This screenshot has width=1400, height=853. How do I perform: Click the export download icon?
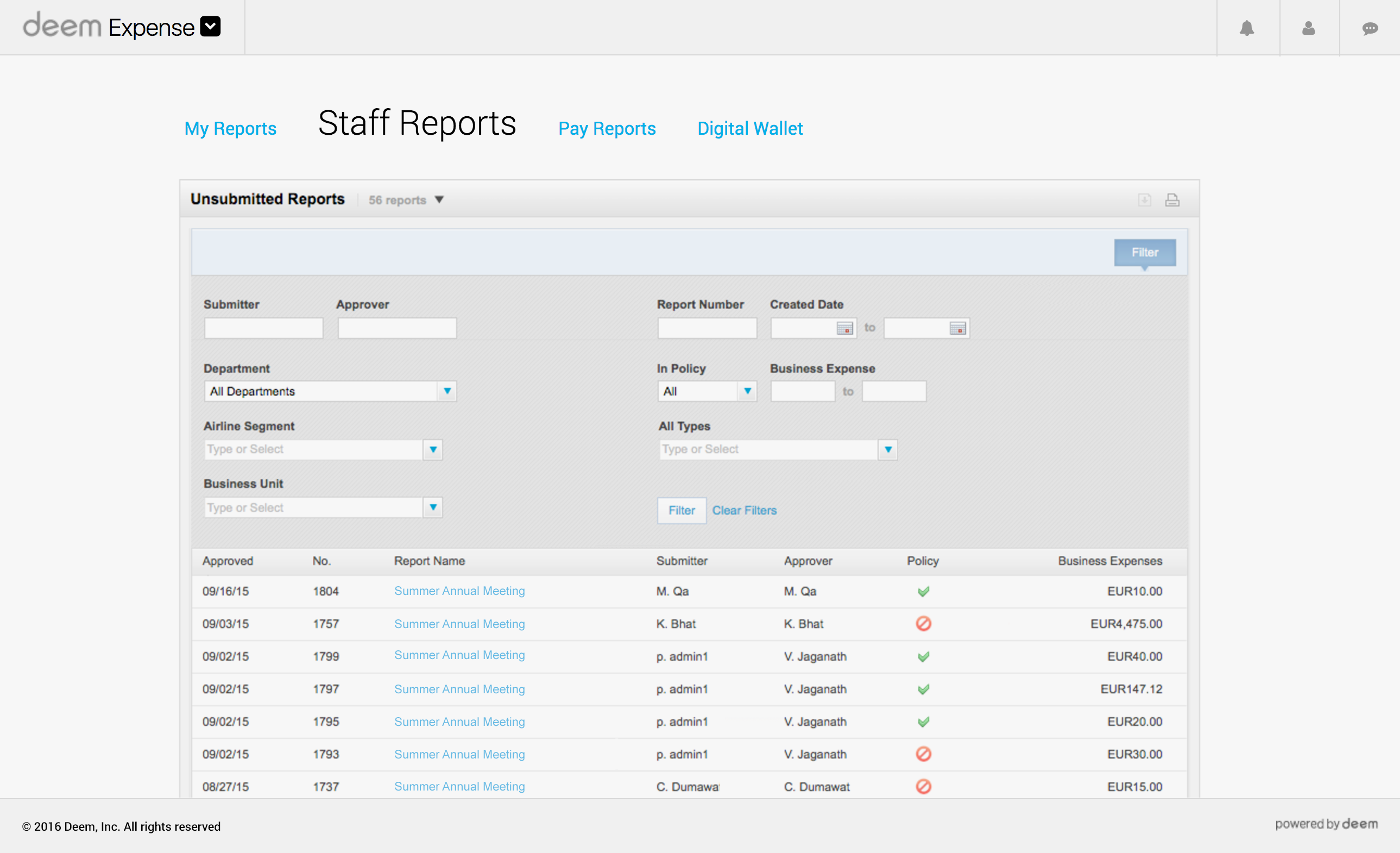pyautogui.click(x=1144, y=199)
